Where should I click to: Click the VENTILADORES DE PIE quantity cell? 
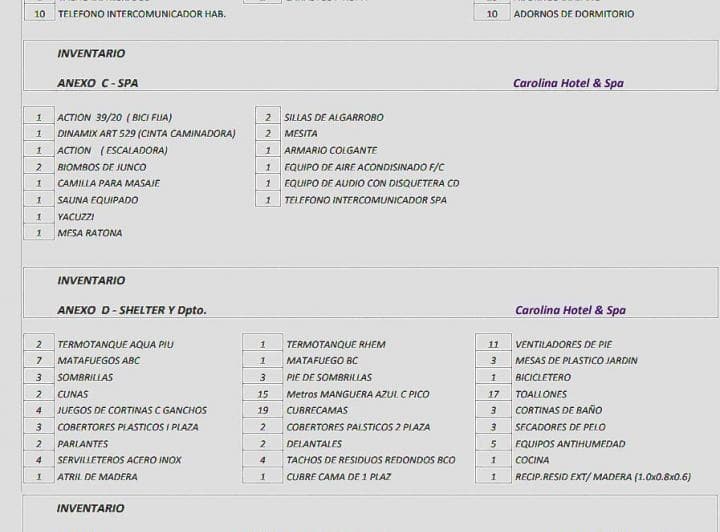pos(493,344)
